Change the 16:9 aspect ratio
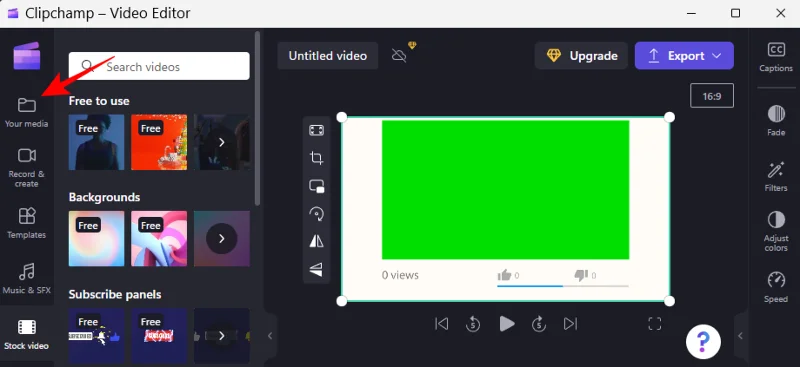 click(712, 95)
